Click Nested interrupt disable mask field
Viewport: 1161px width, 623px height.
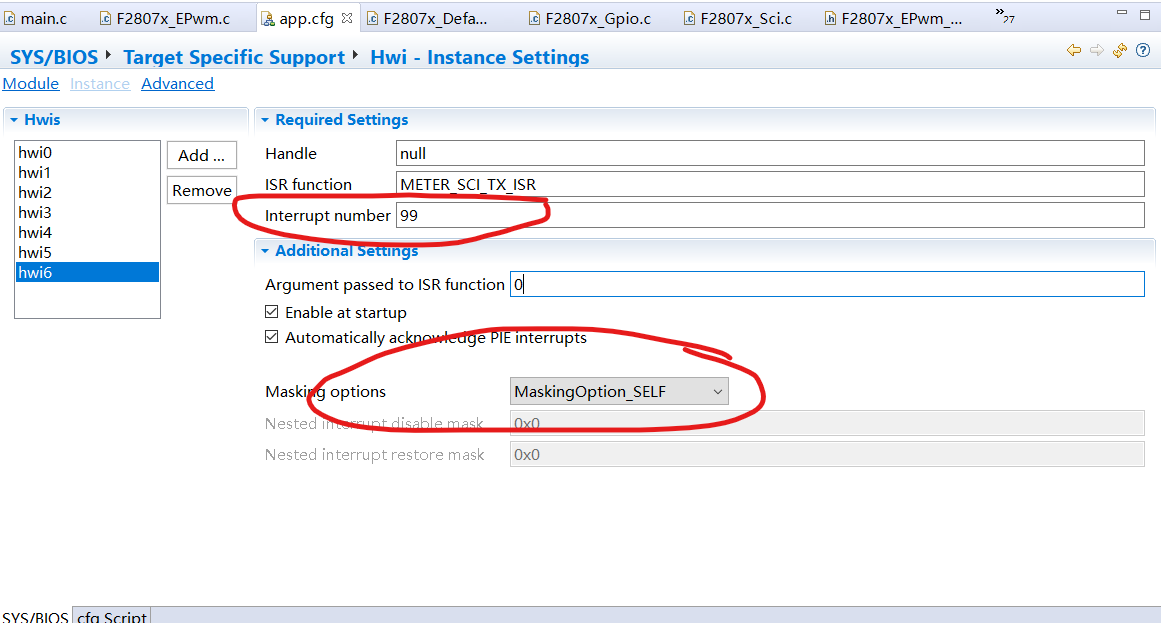click(827, 424)
